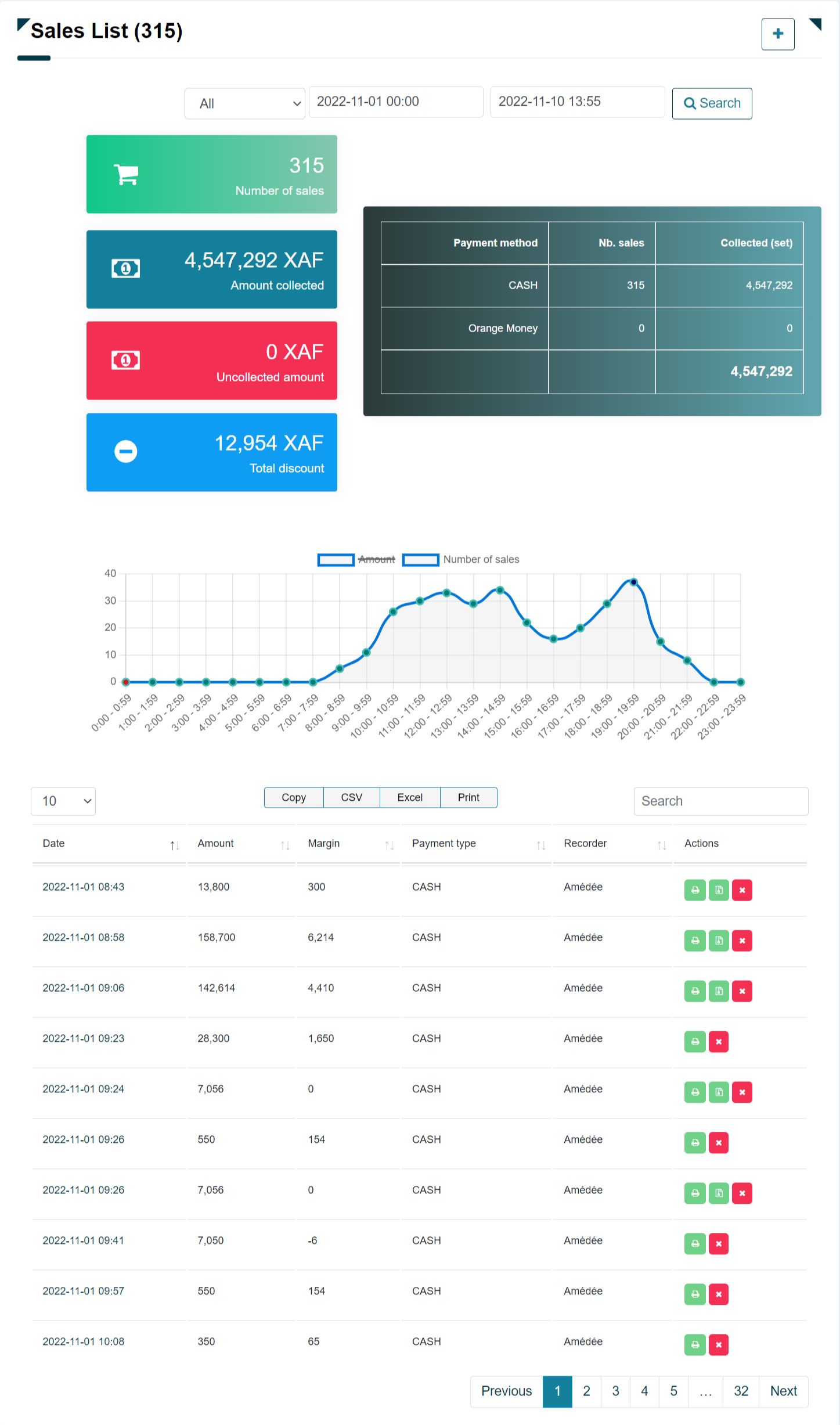Open document icon for 09:24 sale
840x1425 pixels.
pos(719,1092)
